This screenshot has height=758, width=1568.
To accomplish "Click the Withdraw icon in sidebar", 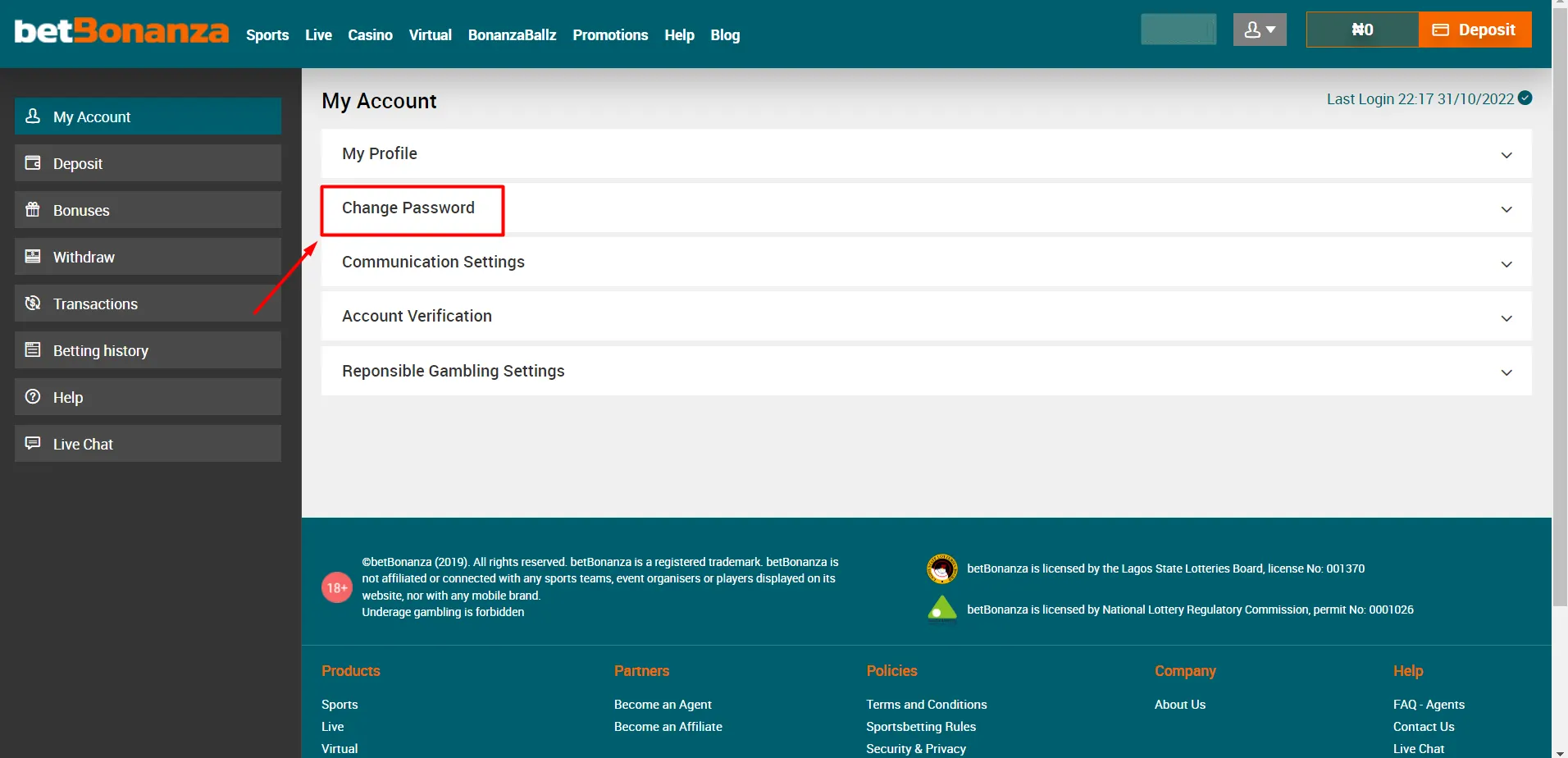I will (x=33, y=256).
